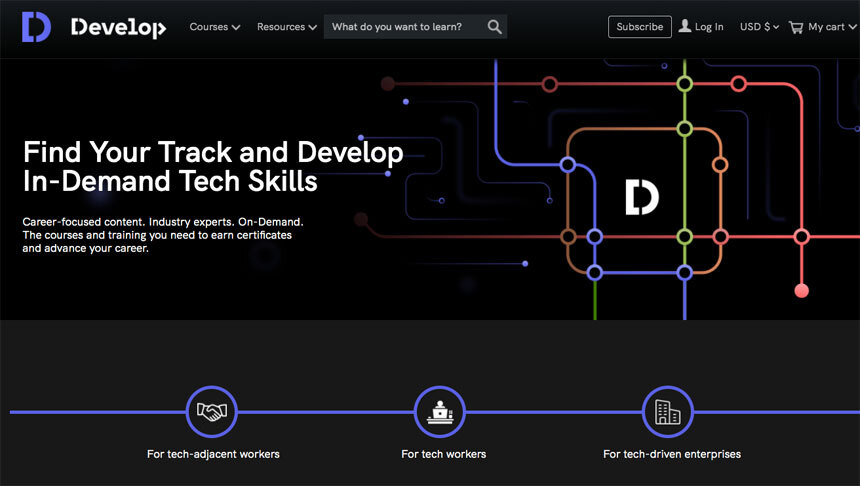This screenshot has height=486, width=860.
Task: Open the 'For tech-adjacent workers' label
Action: pos(213,454)
